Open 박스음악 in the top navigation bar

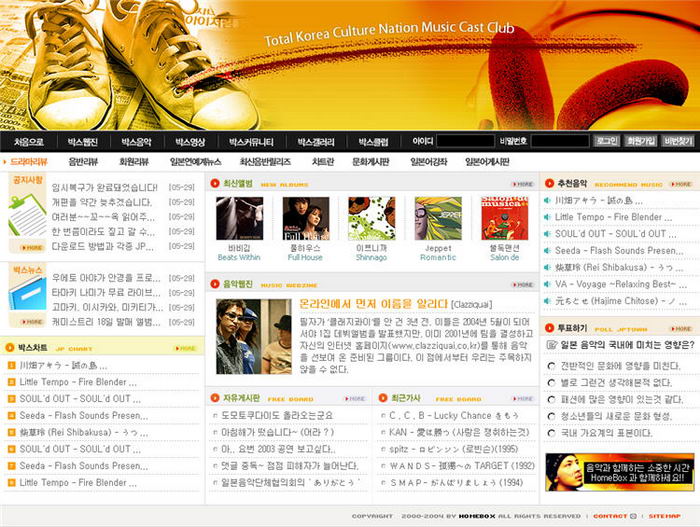(137, 142)
